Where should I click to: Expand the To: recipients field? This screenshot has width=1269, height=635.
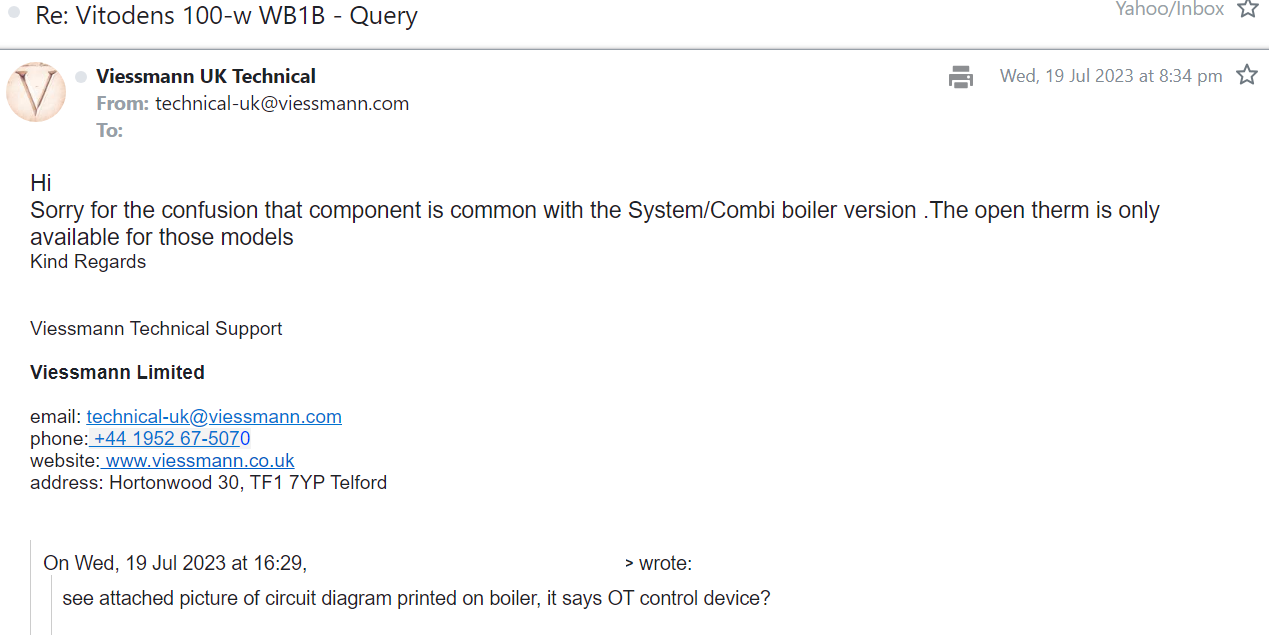(110, 130)
